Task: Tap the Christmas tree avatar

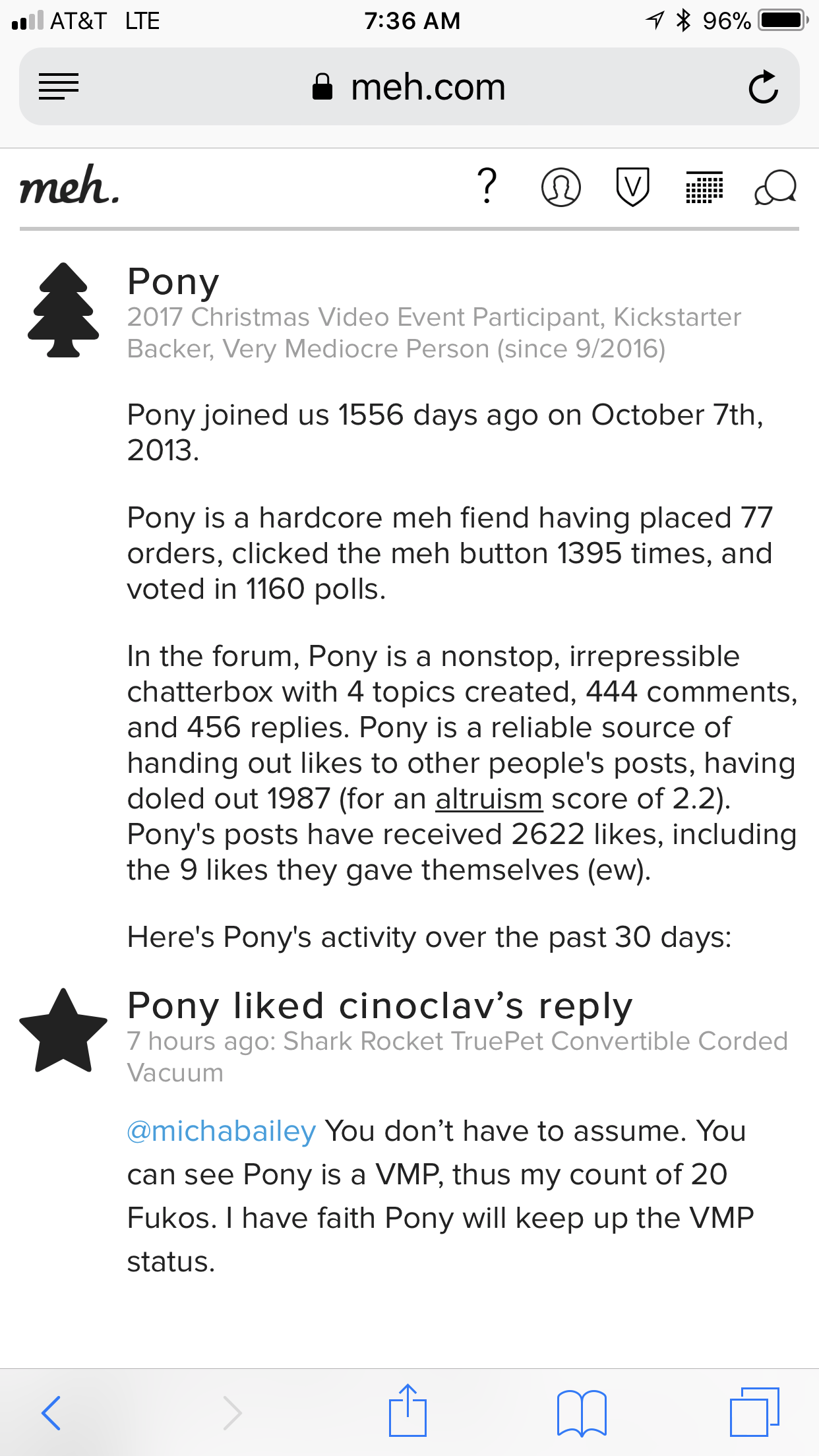Action: (63, 310)
